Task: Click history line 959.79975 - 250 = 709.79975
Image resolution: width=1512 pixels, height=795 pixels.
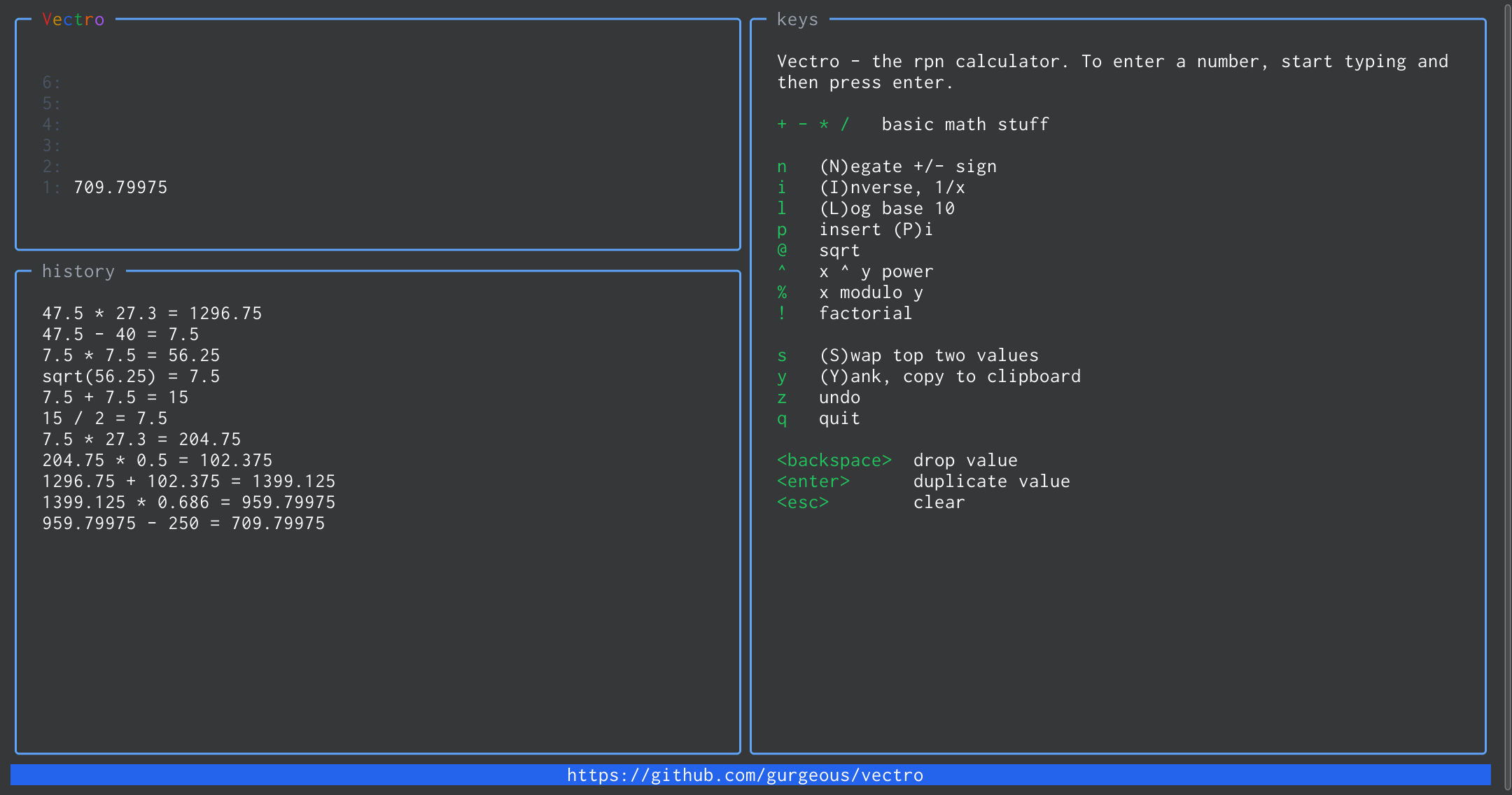Action: 183,523
